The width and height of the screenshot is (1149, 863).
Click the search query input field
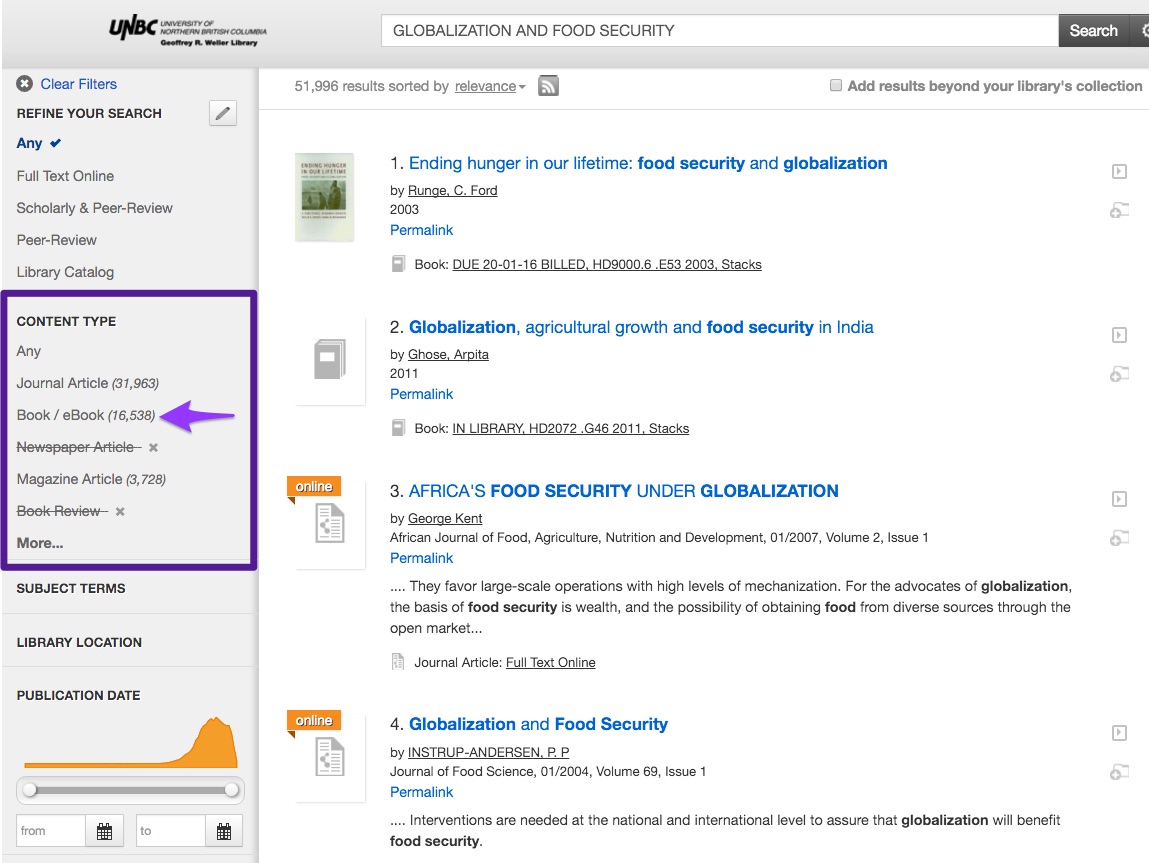pyautogui.click(x=718, y=31)
